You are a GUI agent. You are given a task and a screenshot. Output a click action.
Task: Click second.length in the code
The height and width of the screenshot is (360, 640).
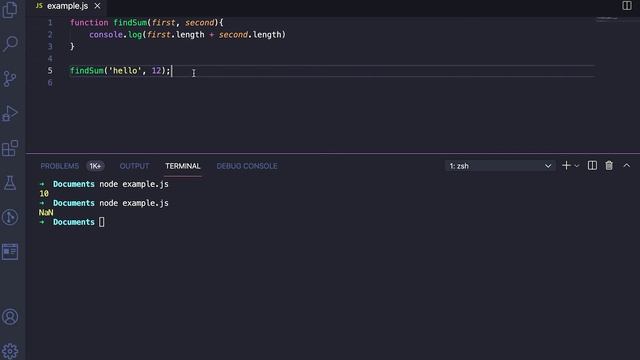[x=250, y=35]
